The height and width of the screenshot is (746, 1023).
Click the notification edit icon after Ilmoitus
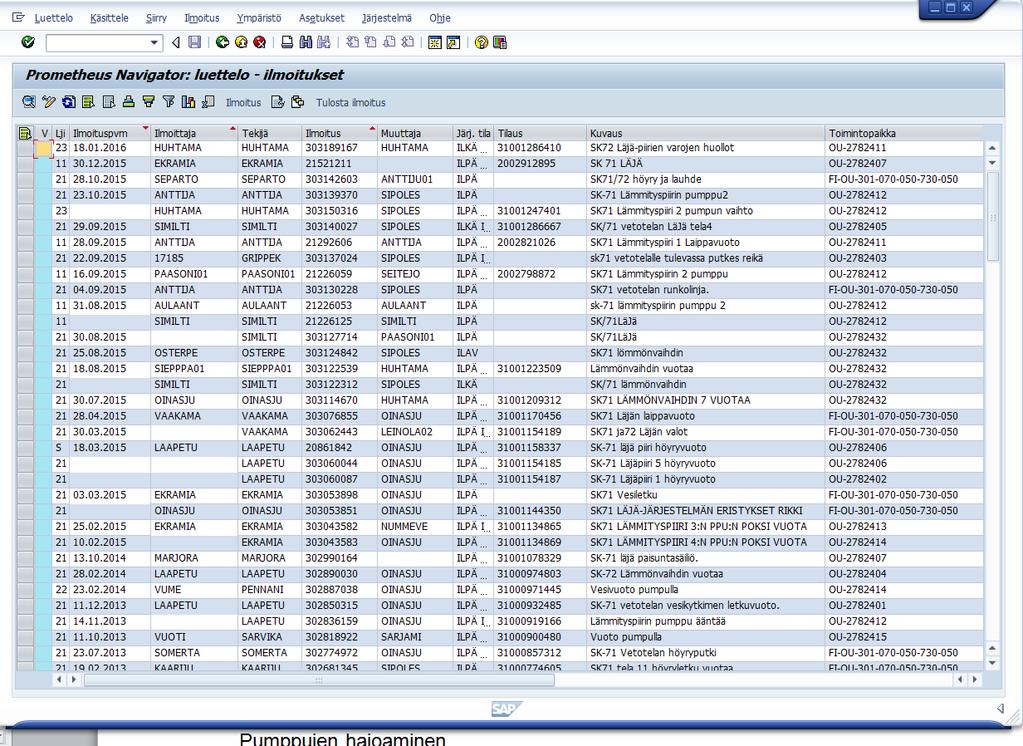coord(277,102)
